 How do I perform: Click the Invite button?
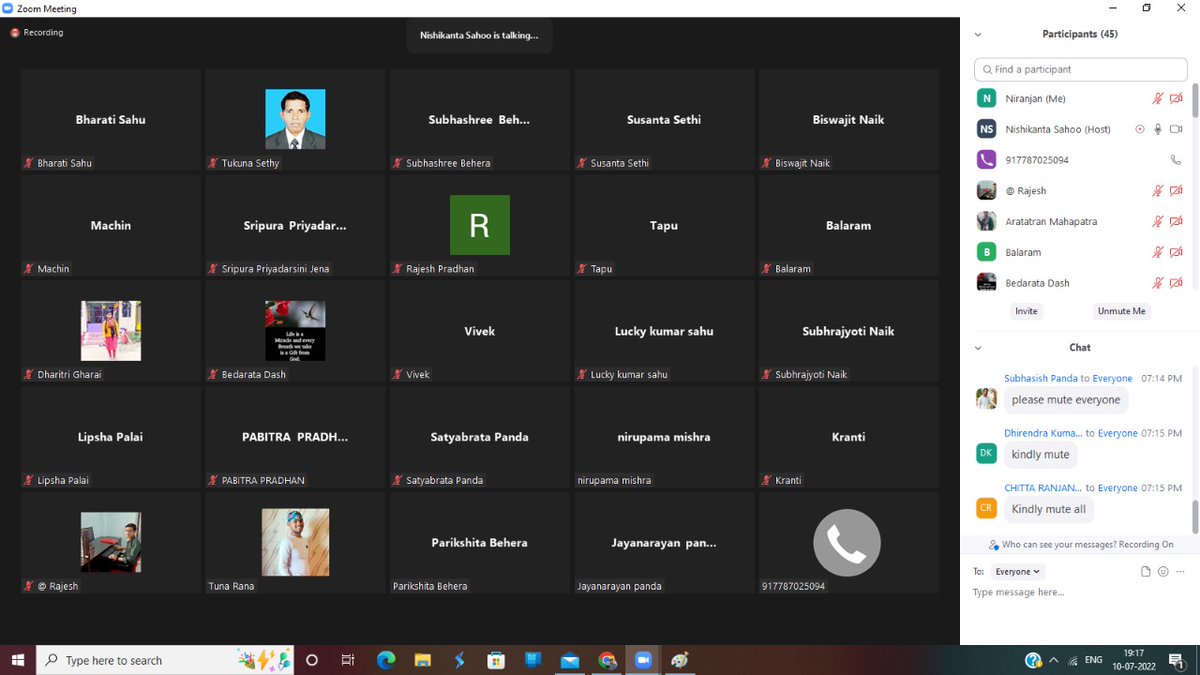(1026, 311)
